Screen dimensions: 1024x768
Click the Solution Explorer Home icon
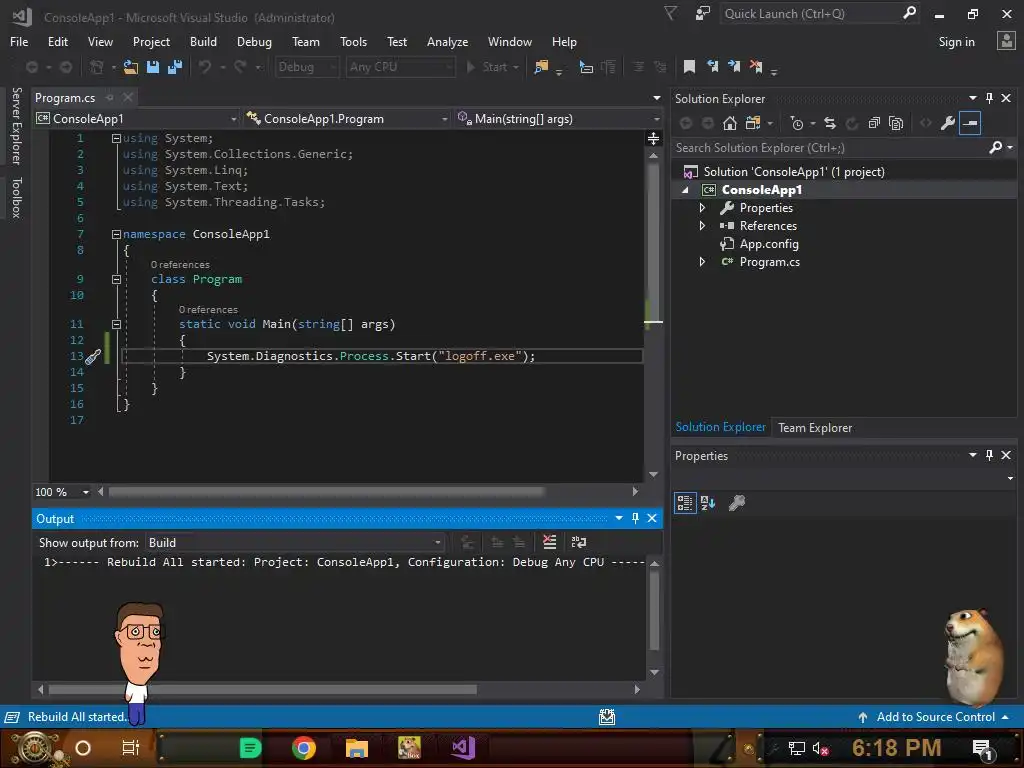[x=729, y=123]
